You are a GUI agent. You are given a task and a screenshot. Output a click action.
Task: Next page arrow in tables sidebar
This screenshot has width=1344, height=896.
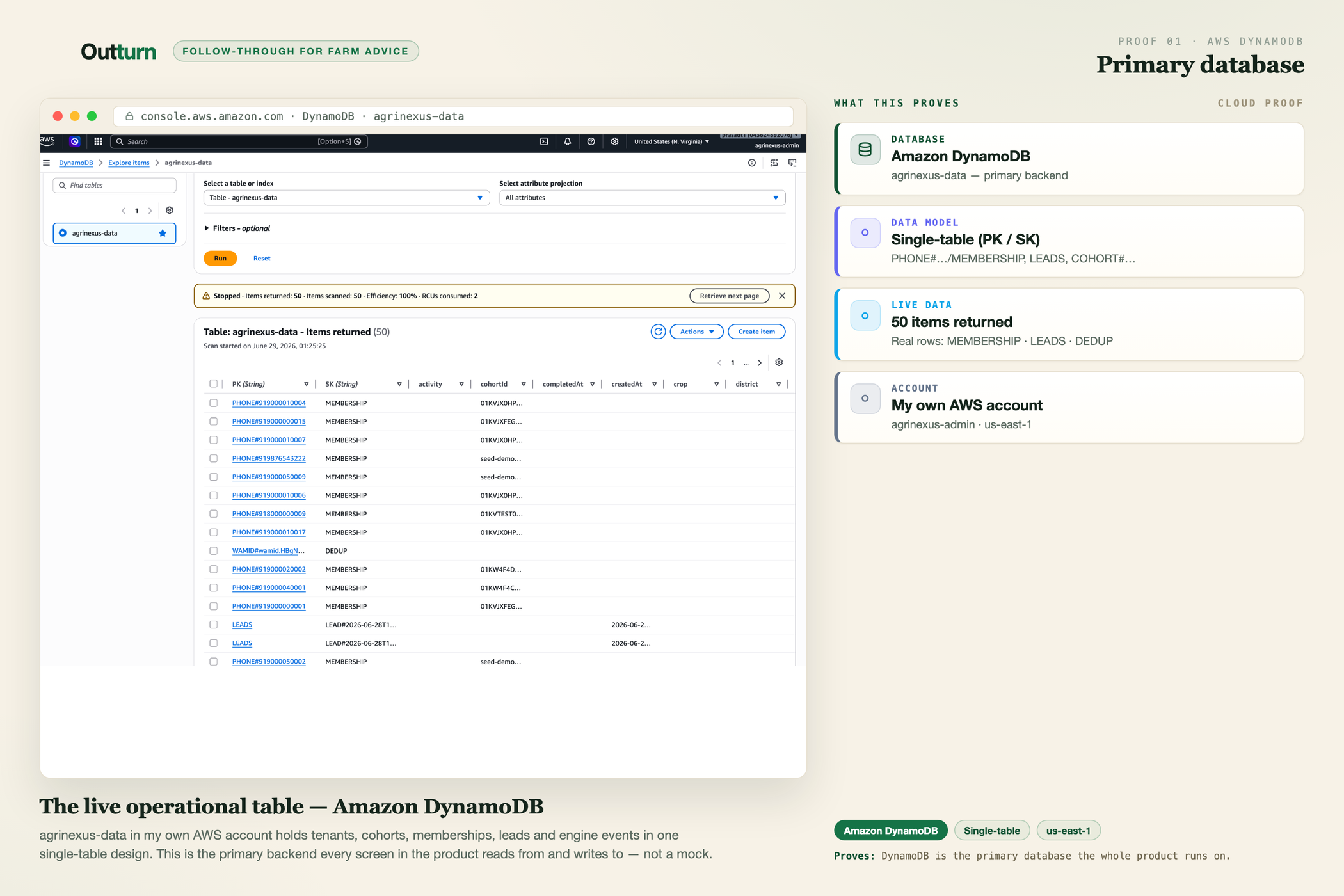coord(150,211)
